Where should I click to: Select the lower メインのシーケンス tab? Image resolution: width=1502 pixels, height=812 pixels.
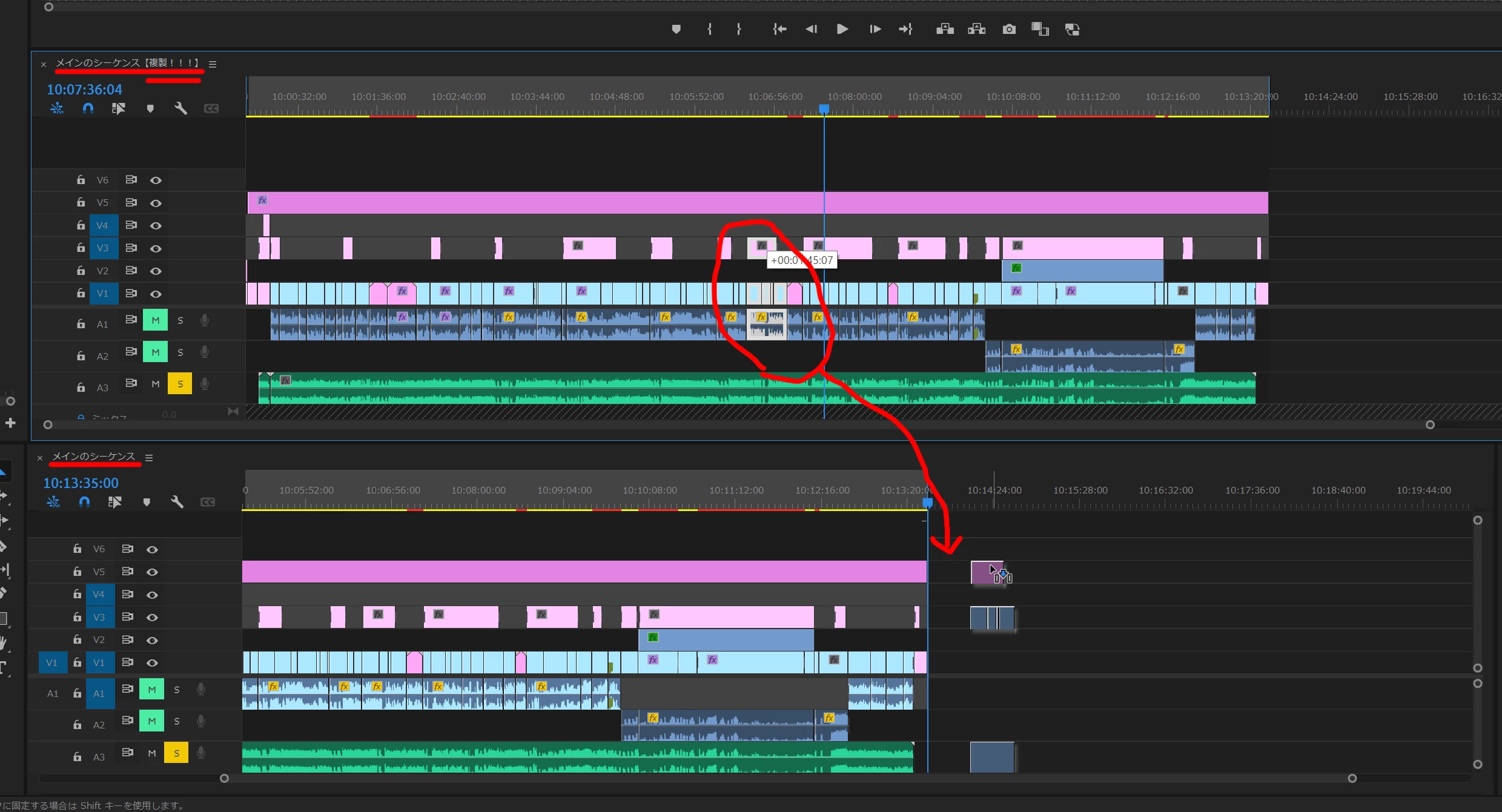93,457
